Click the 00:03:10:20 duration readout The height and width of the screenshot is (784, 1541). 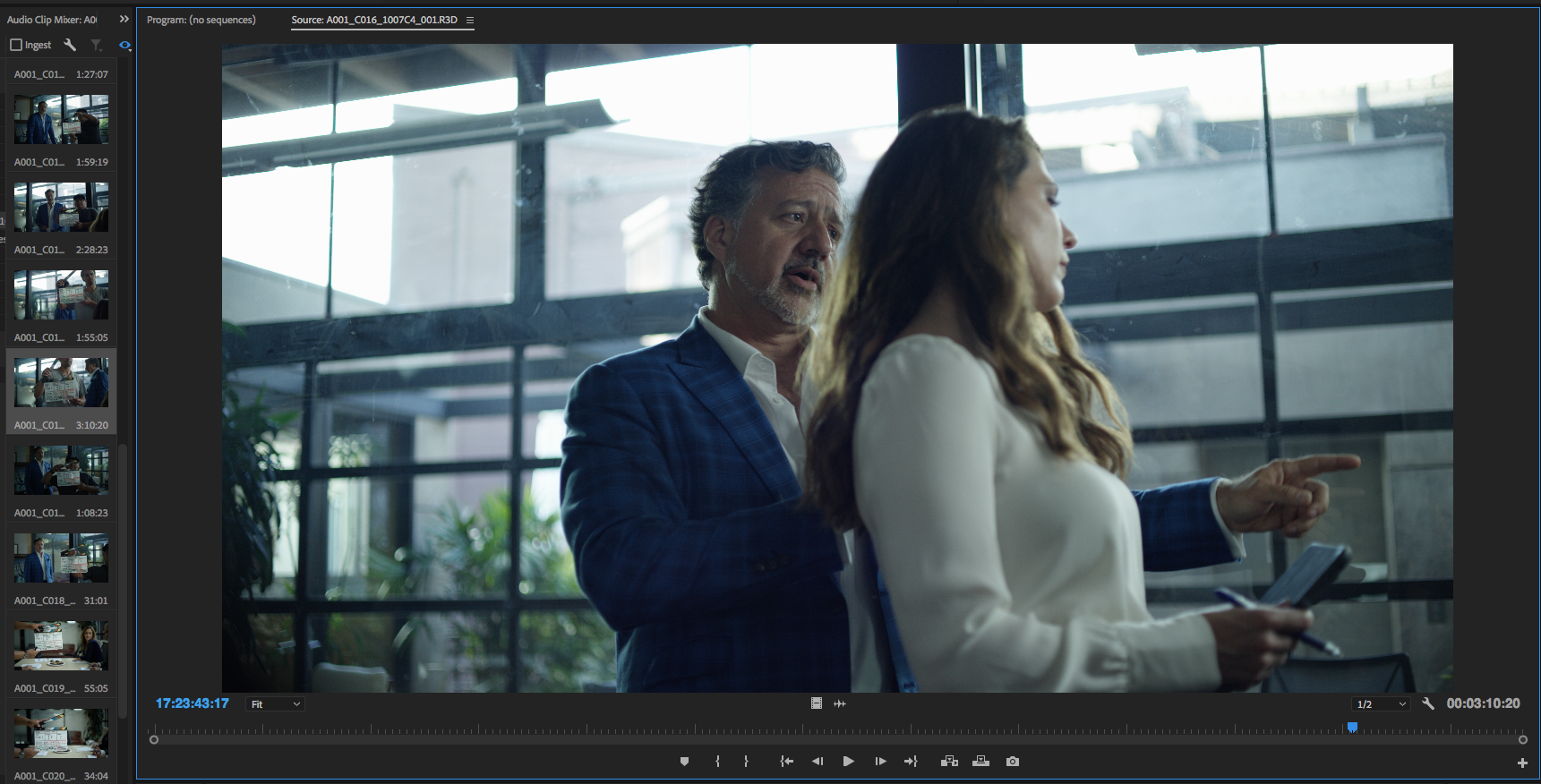1483,703
